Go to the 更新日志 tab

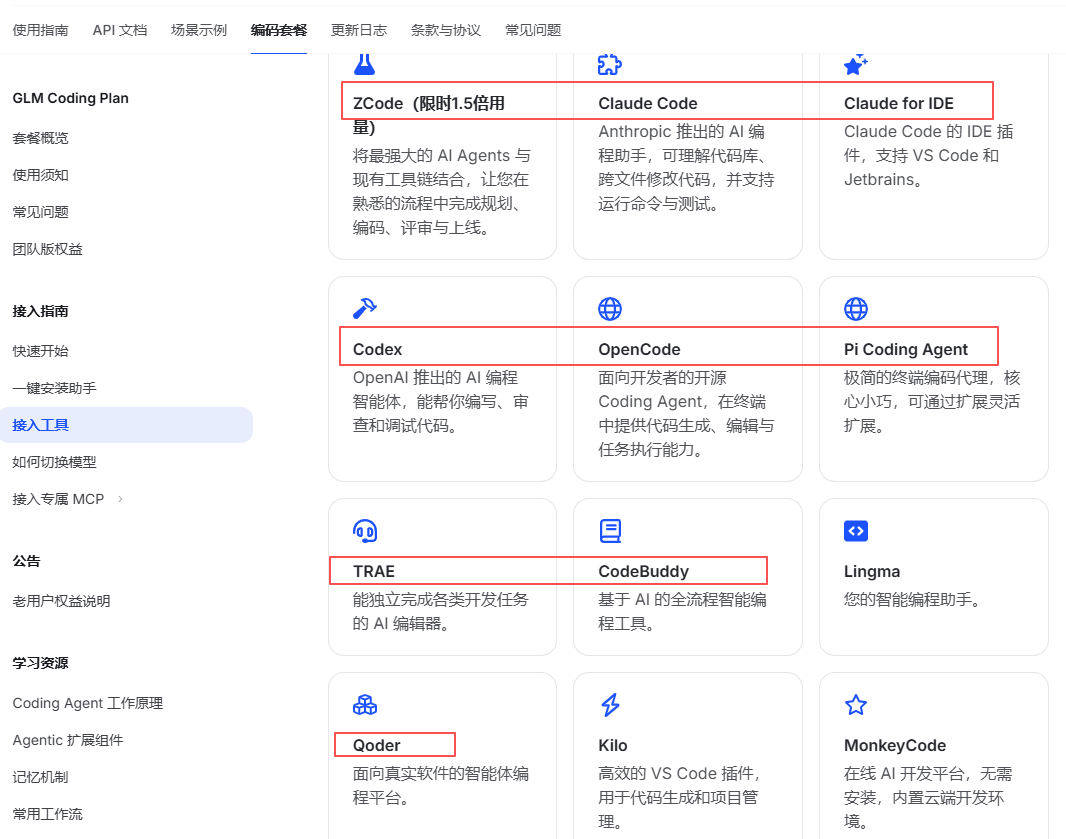tap(359, 30)
